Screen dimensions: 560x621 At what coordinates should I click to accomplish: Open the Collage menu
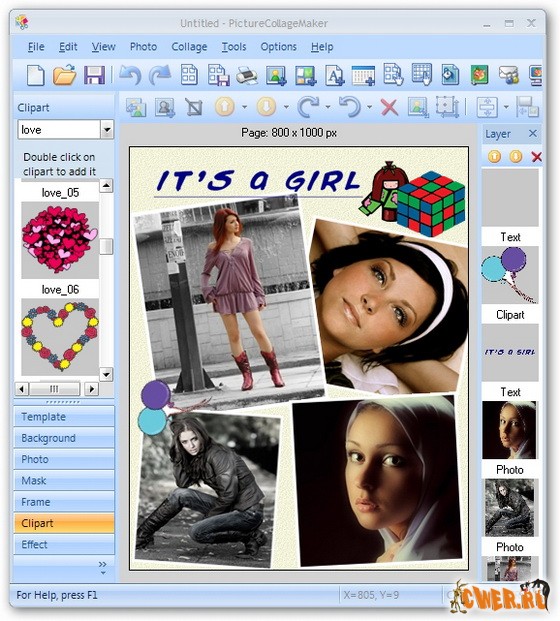coord(189,47)
